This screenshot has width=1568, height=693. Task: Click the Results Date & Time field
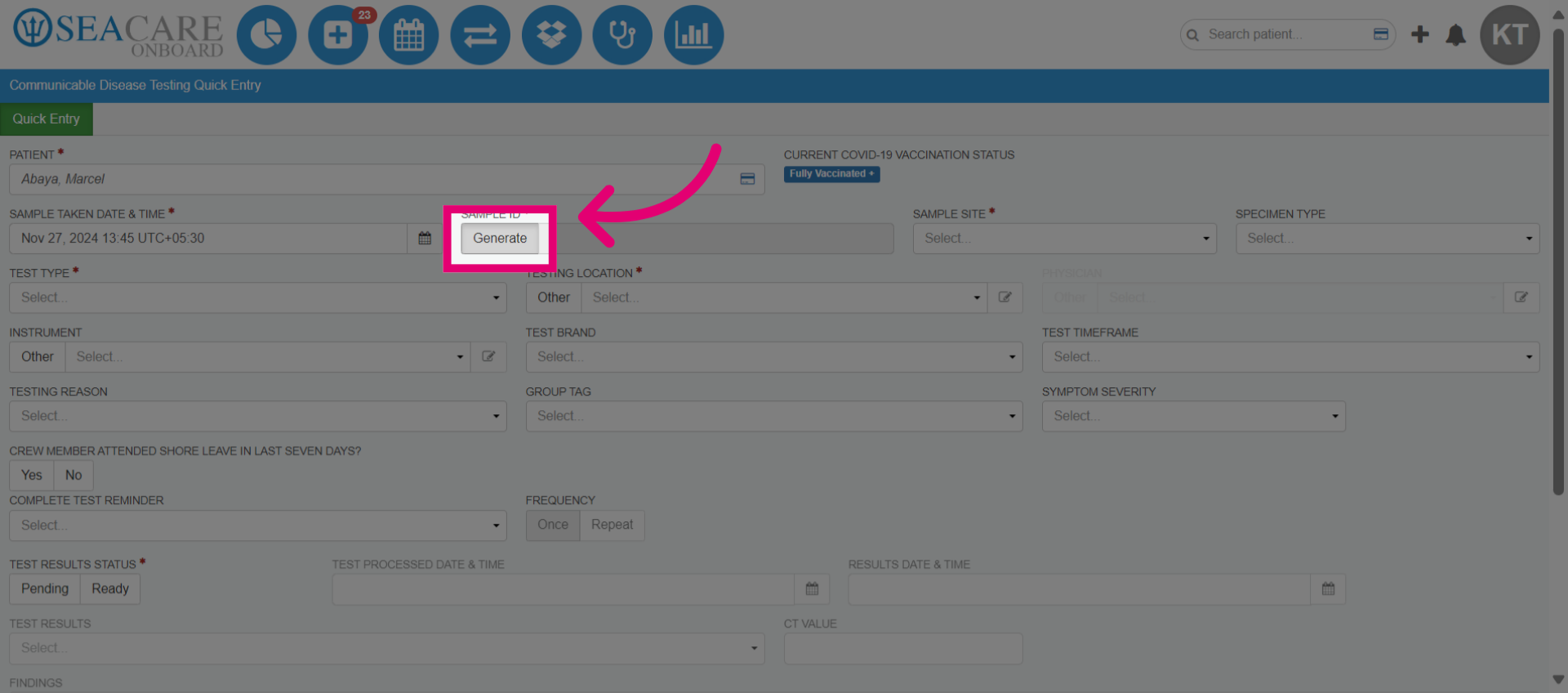pyautogui.click(x=1080, y=589)
